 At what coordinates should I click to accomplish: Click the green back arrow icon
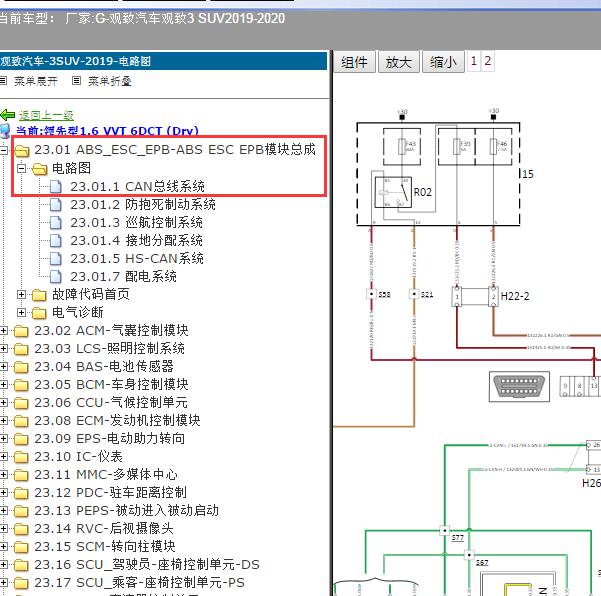[8, 115]
